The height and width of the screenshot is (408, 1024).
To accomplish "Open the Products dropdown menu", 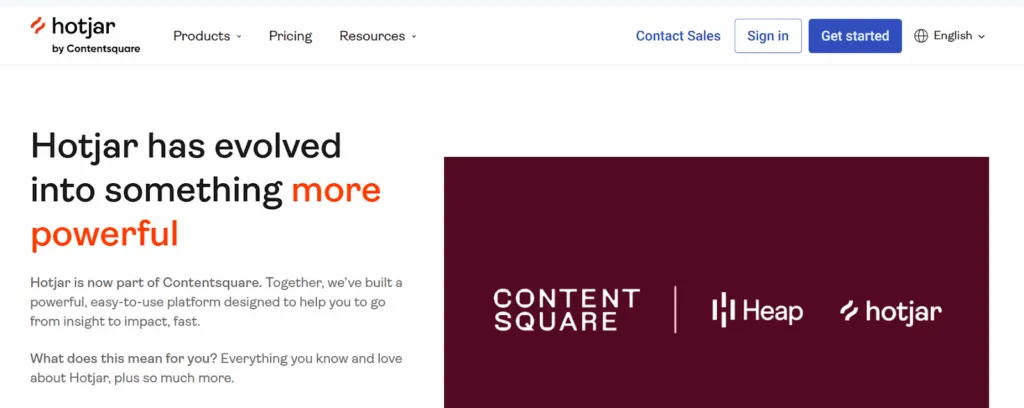I will click(x=207, y=36).
